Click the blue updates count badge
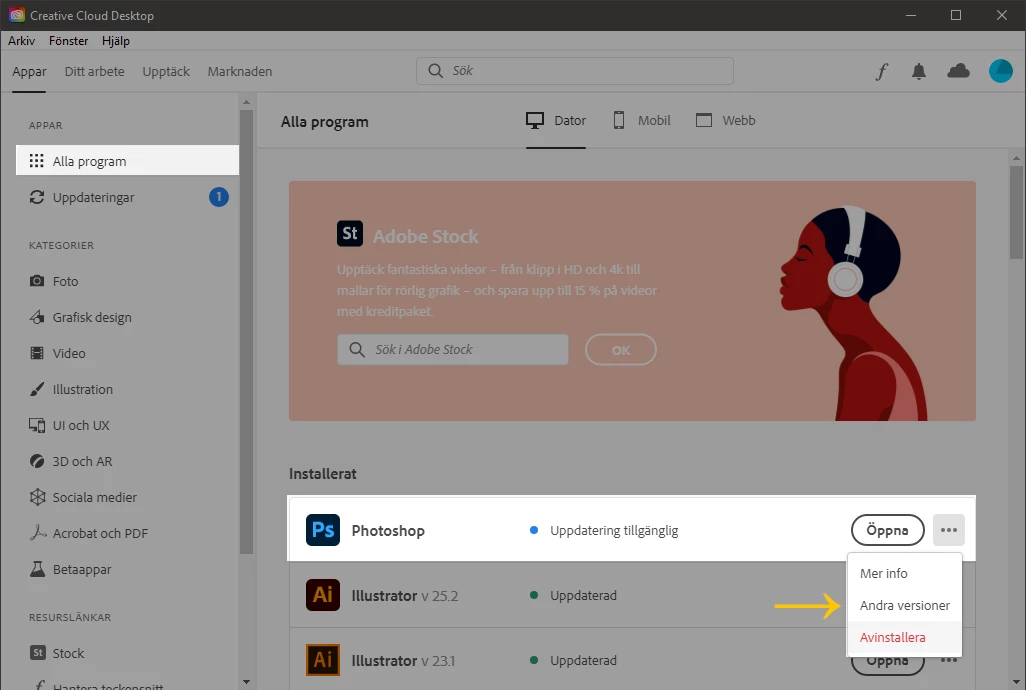This screenshot has width=1026, height=690. [219, 197]
